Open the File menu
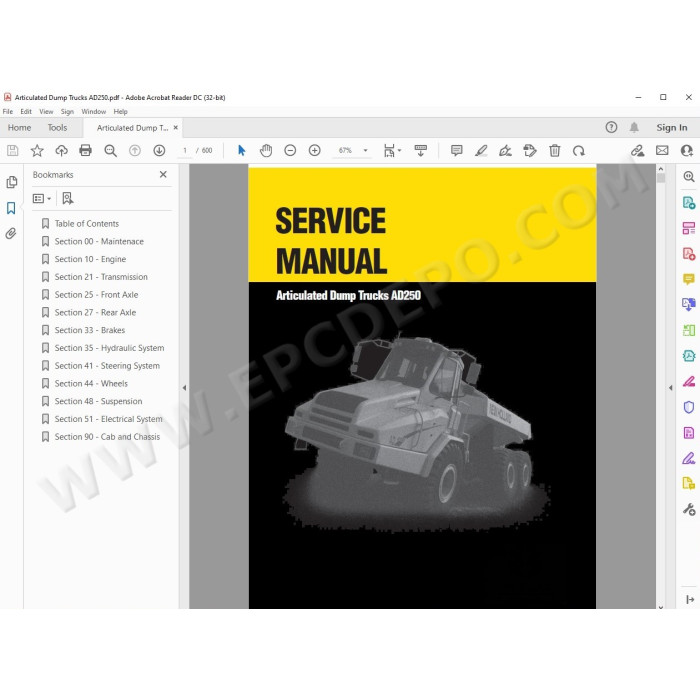Viewport: 700px width, 700px height. tap(8, 112)
